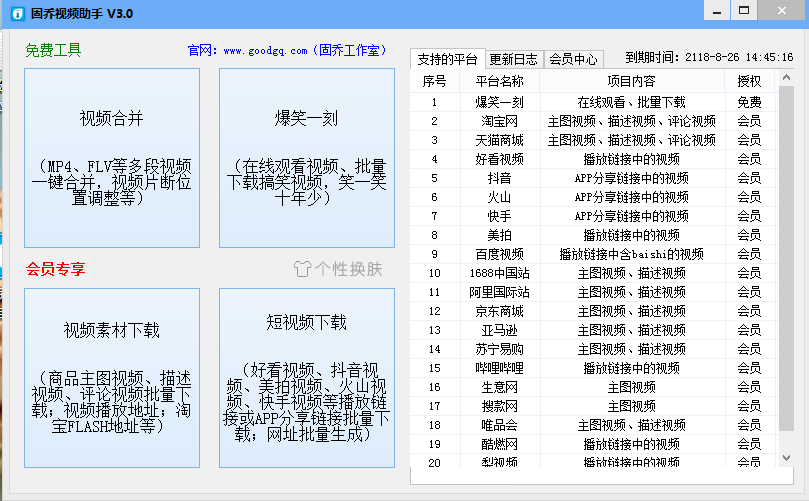Click 播放链接中含baishi的视频 cell
The image size is (809, 501).
(632, 254)
